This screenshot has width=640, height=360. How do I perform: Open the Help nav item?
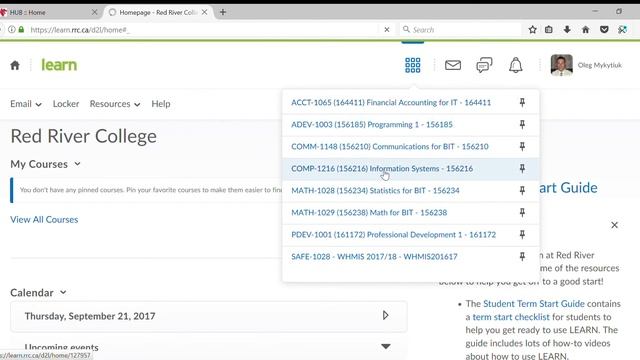[x=160, y=104]
